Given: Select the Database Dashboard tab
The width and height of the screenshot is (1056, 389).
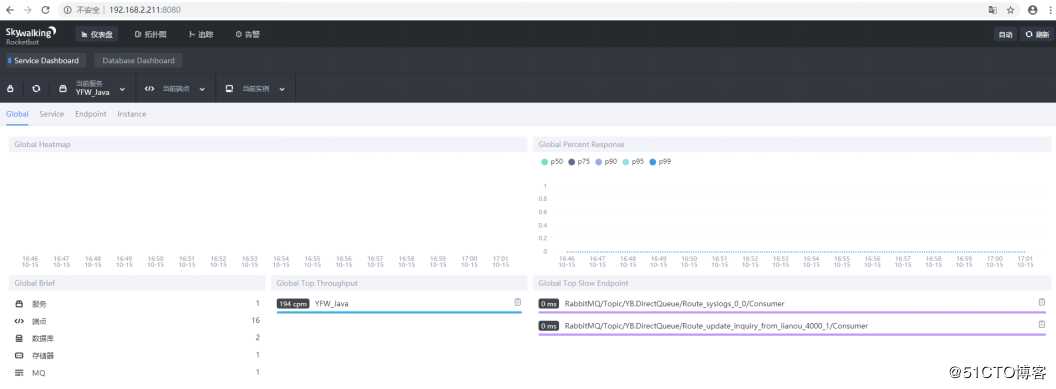Looking at the screenshot, I should 138,61.
